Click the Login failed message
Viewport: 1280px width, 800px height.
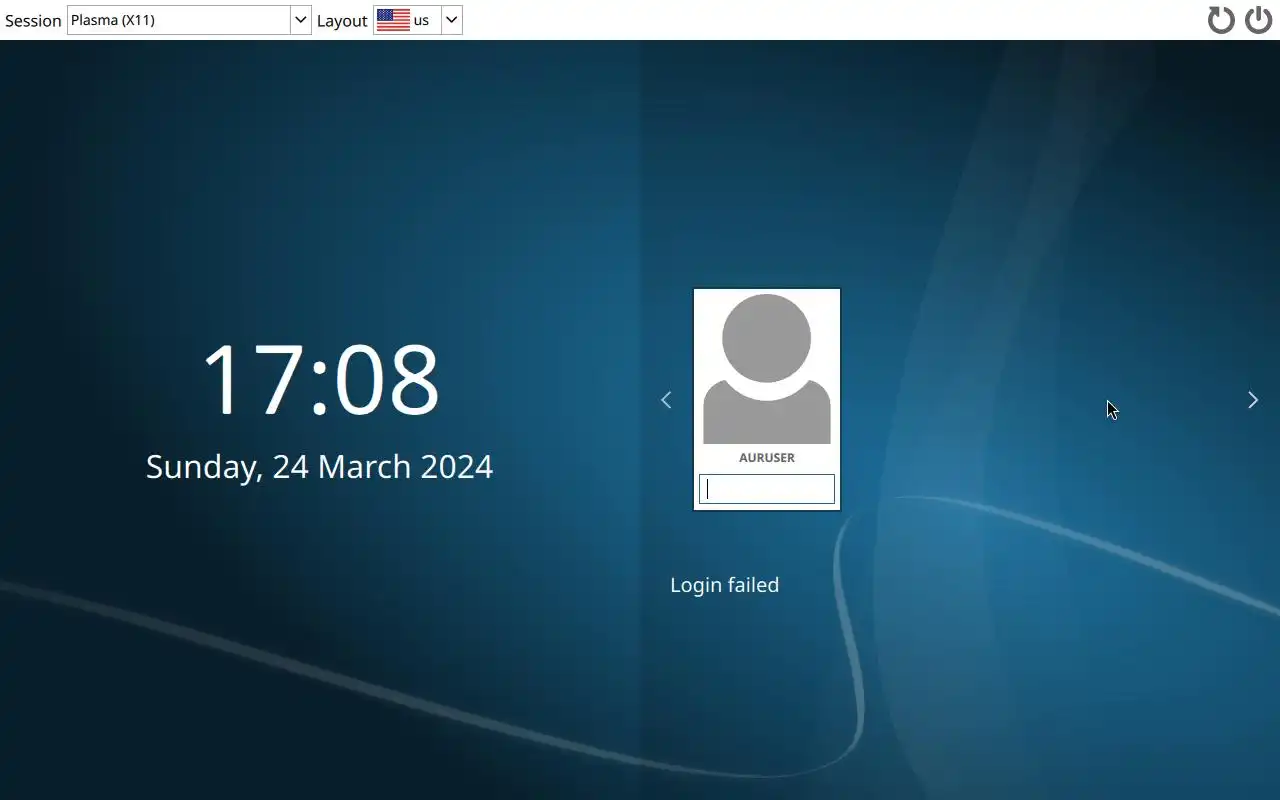coord(725,585)
